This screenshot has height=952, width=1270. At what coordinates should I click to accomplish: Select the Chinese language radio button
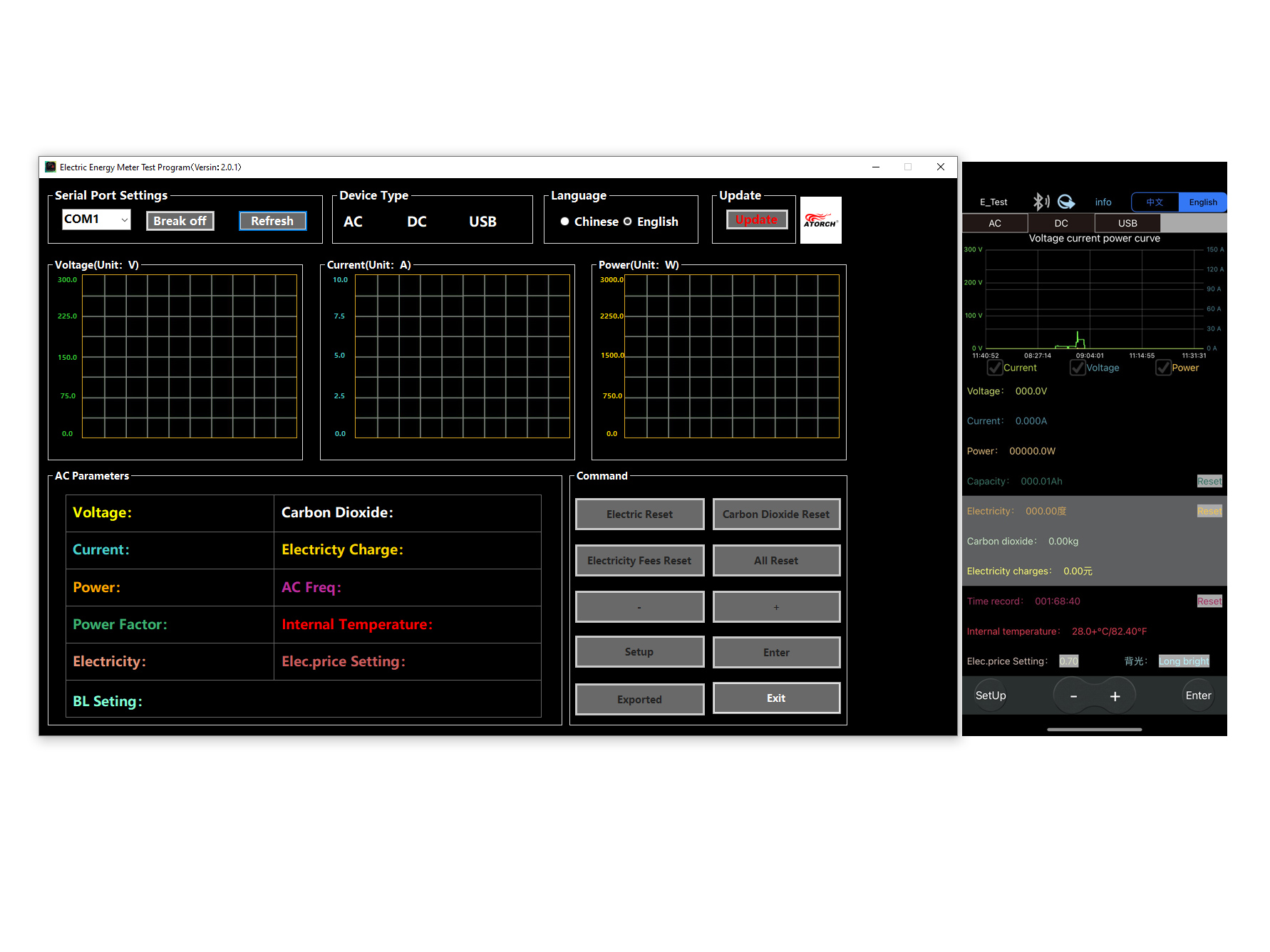565,222
